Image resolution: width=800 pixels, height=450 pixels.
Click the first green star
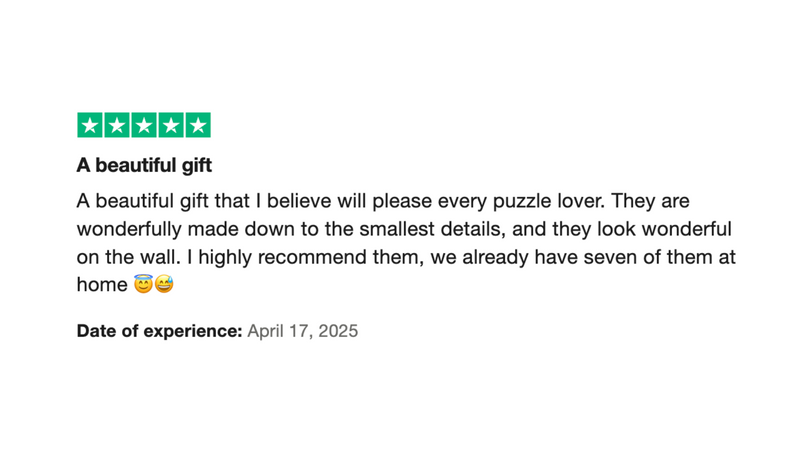(x=90, y=125)
